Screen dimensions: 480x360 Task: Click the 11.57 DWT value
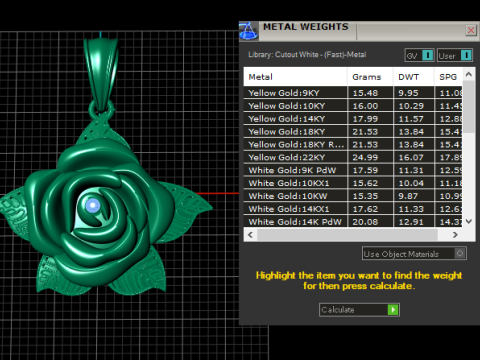pos(411,119)
